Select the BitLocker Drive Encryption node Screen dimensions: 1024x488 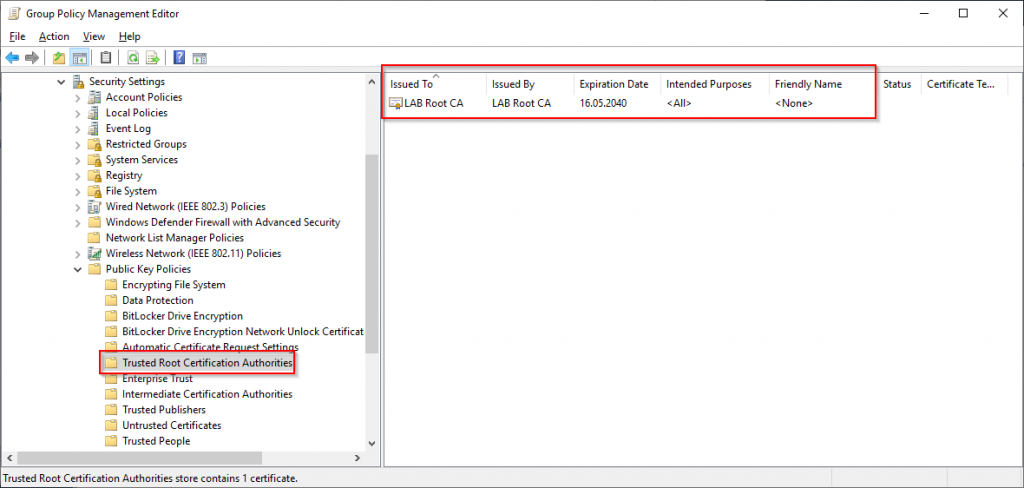tap(182, 316)
